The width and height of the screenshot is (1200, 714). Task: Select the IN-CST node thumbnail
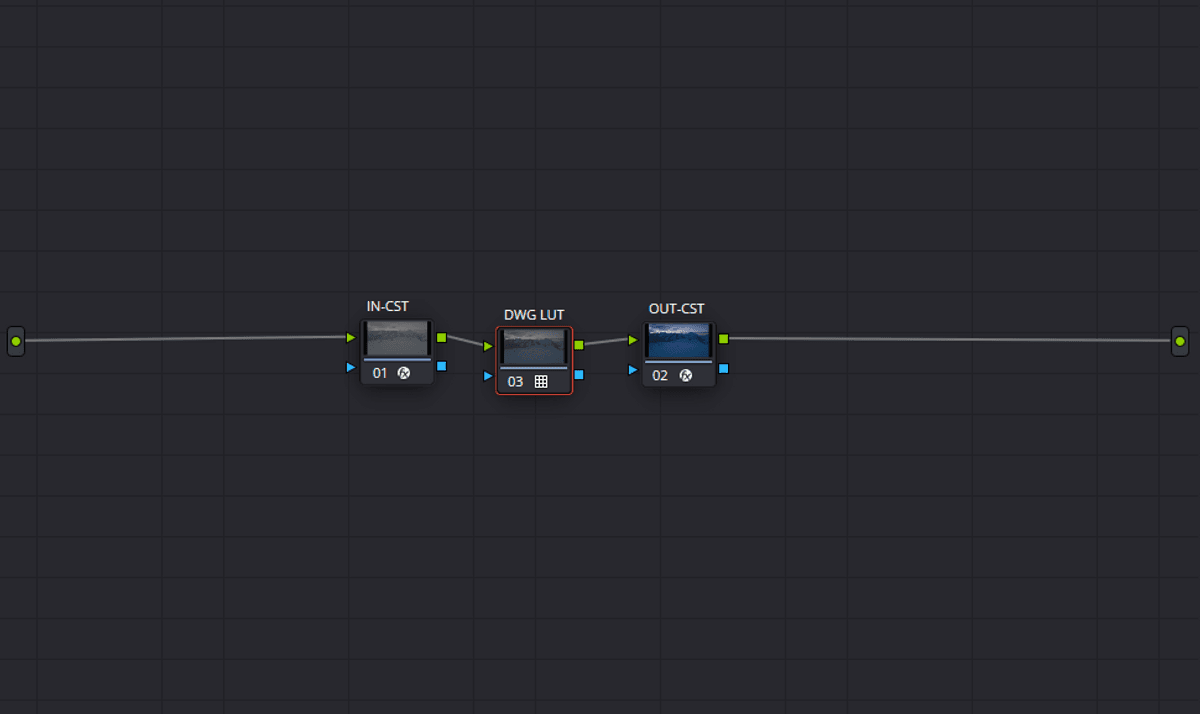pyautogui.click(x=397, y=339)
